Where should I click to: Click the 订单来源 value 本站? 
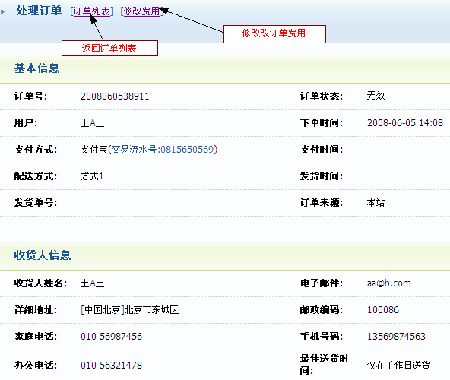[x=376, y=203]
